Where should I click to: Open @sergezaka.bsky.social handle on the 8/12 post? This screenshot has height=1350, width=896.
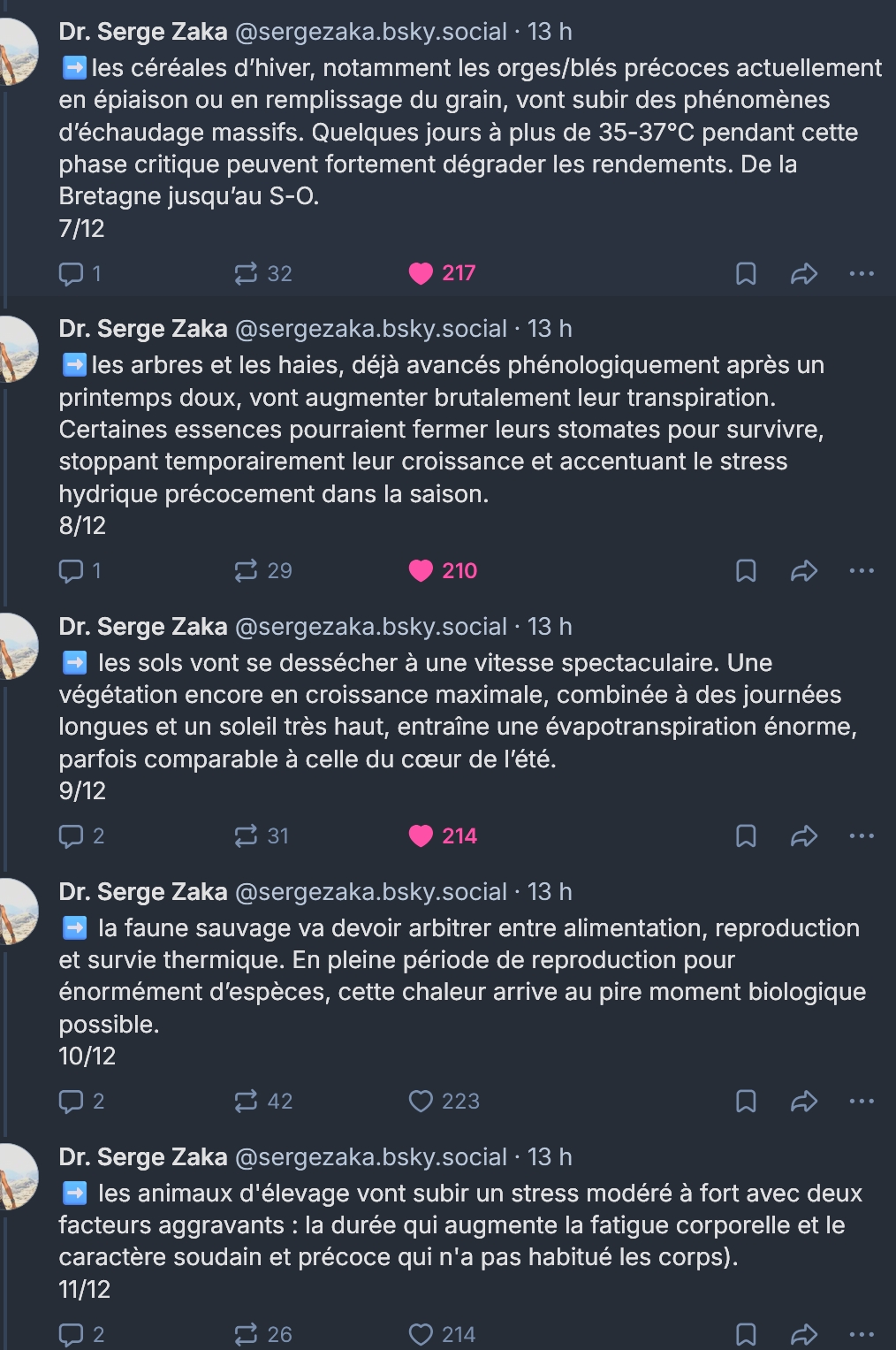(371, 329)
